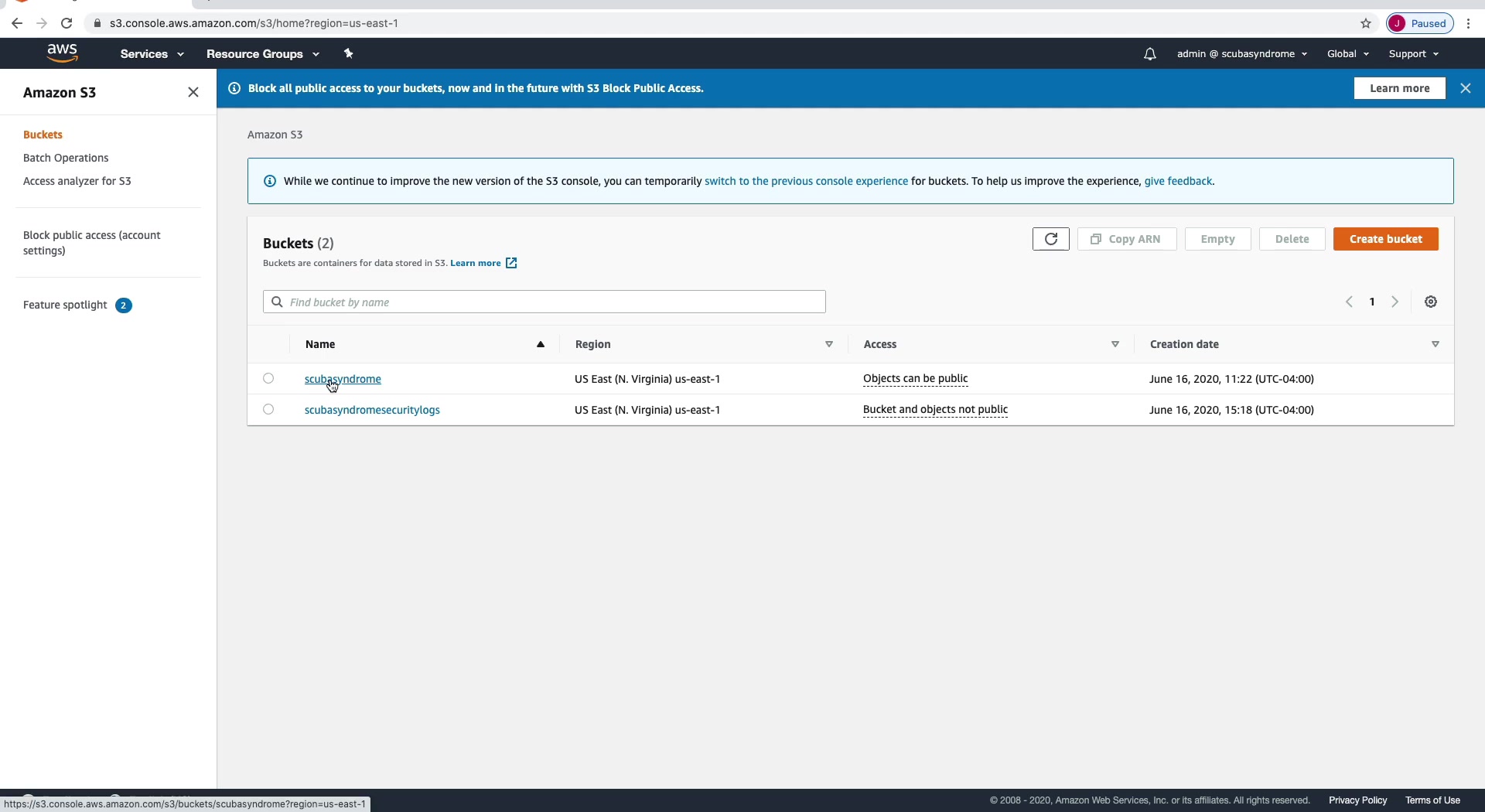Viewport: 1485px width, 812px height.
Task: Click the give feedback link
Action: click(x=1178, y=181)
